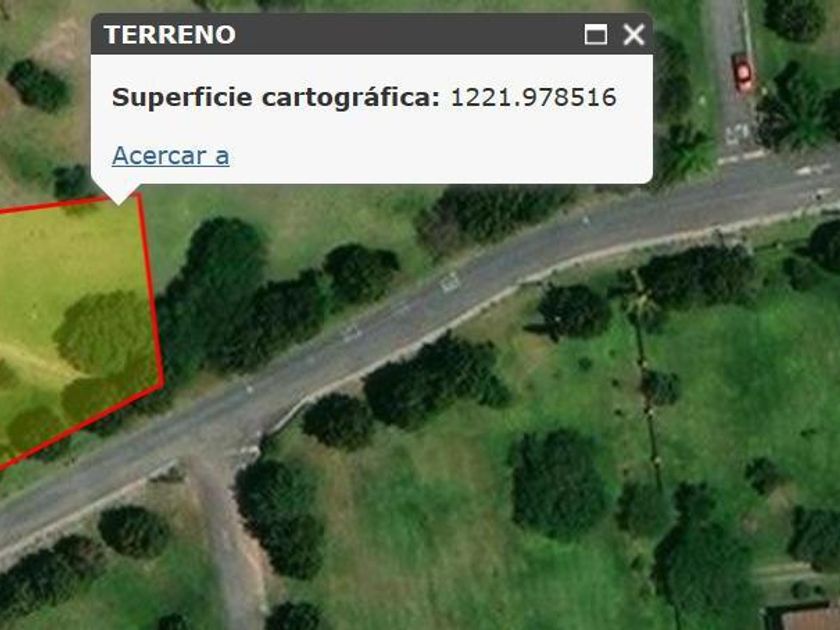Select the 1221.978516 surface value
The width and height of the screenshot is (840, 630).
[x=534, y=98]
